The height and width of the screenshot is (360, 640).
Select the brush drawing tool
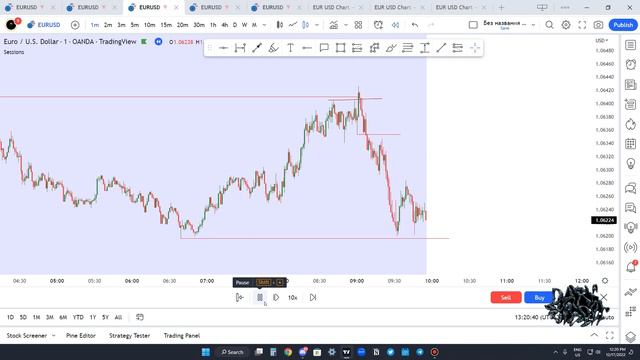click(273, 48)
